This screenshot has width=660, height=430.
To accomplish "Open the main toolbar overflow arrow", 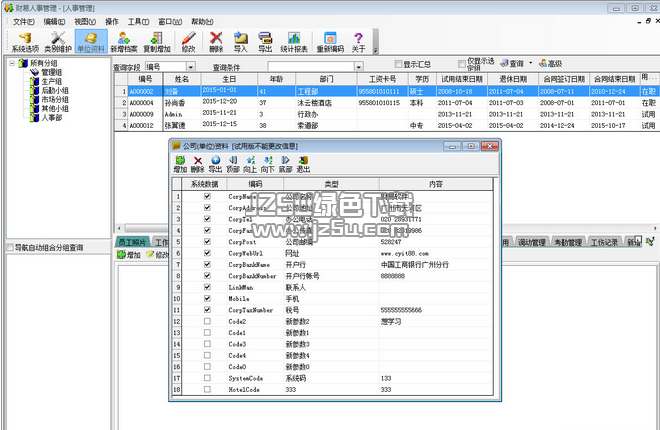I will [375, 42].
